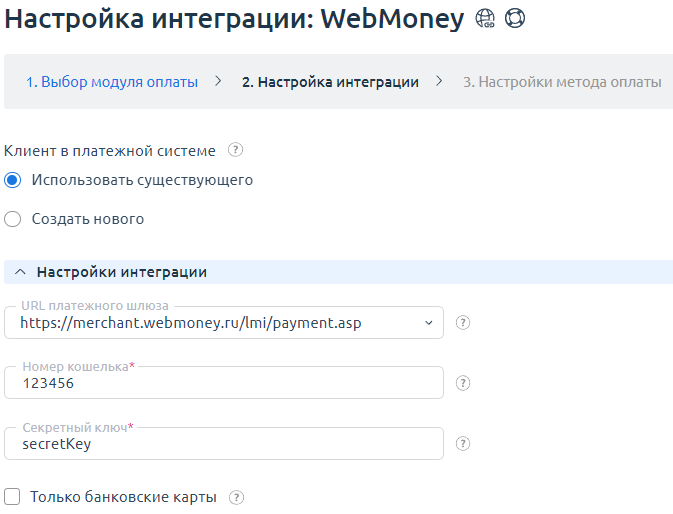This screenshot has width=673, height=514.
Task: Click the 'Номер кошелька' input field
Action: (224, 384)
